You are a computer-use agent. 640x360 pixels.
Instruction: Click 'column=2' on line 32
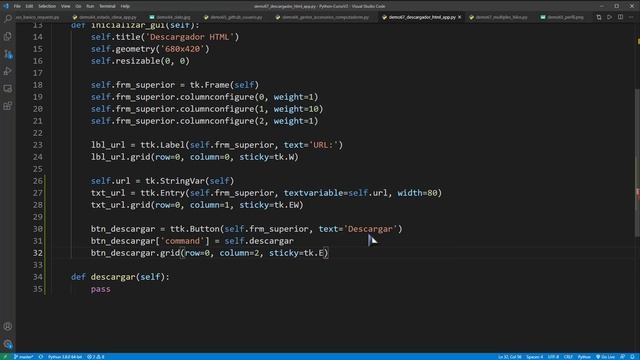point(239,253)
